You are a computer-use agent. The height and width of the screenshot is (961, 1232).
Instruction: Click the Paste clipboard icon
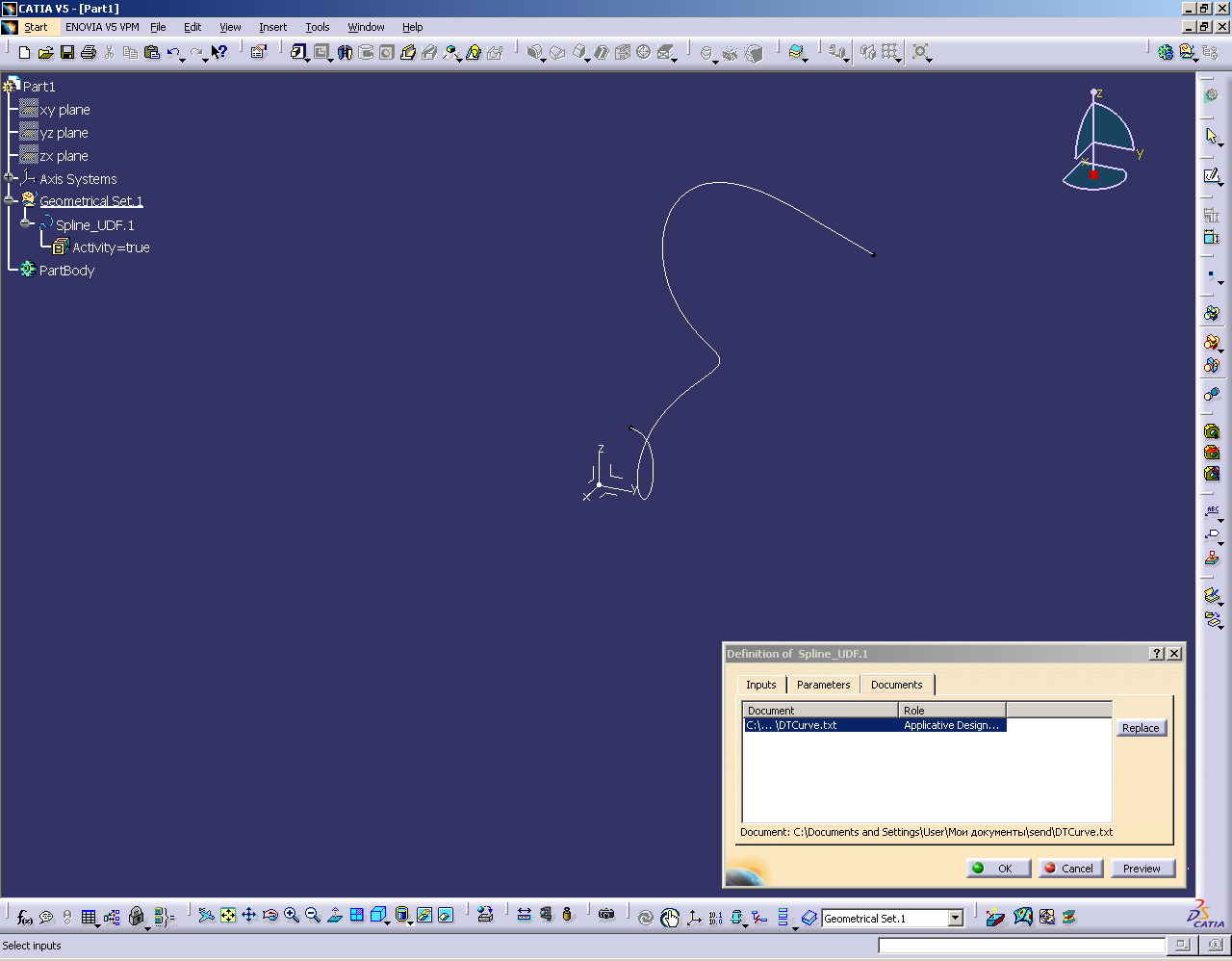[151, 52]
